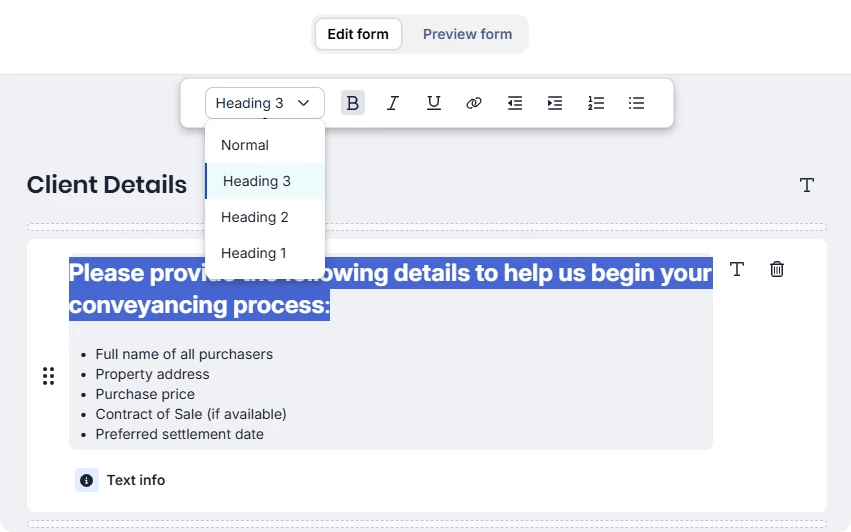851x532 pixels.
Task: Click the Client Details heading
Action: pos(107,185)
